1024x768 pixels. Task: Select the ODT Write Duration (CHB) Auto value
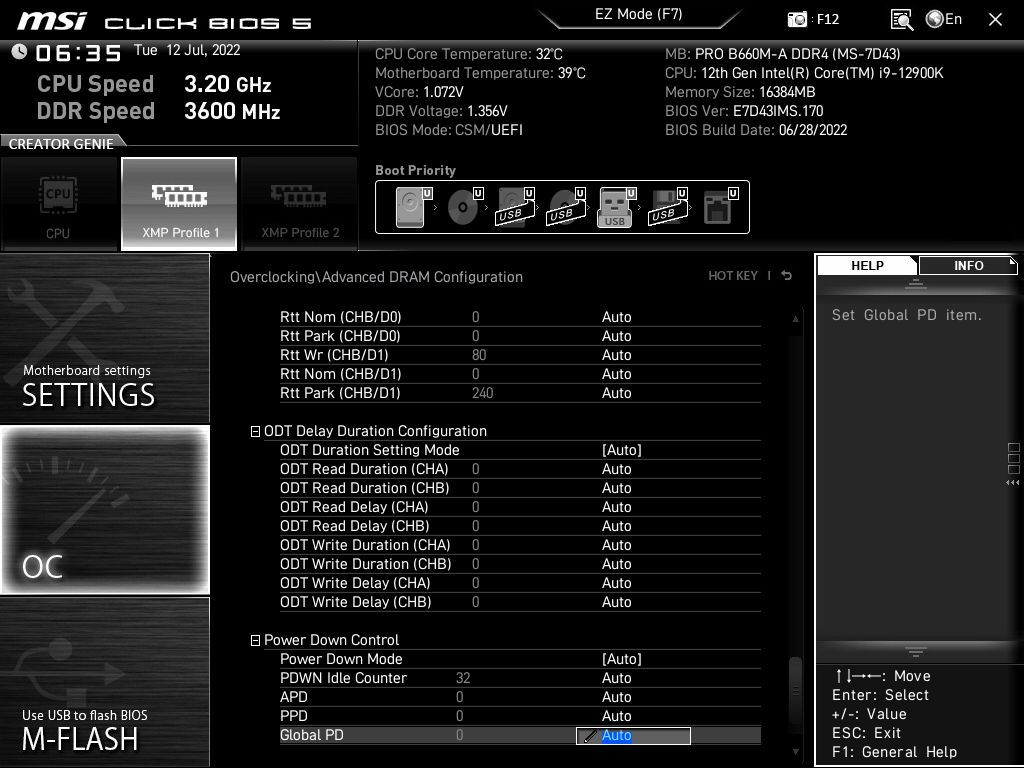(x=616, y=564)
